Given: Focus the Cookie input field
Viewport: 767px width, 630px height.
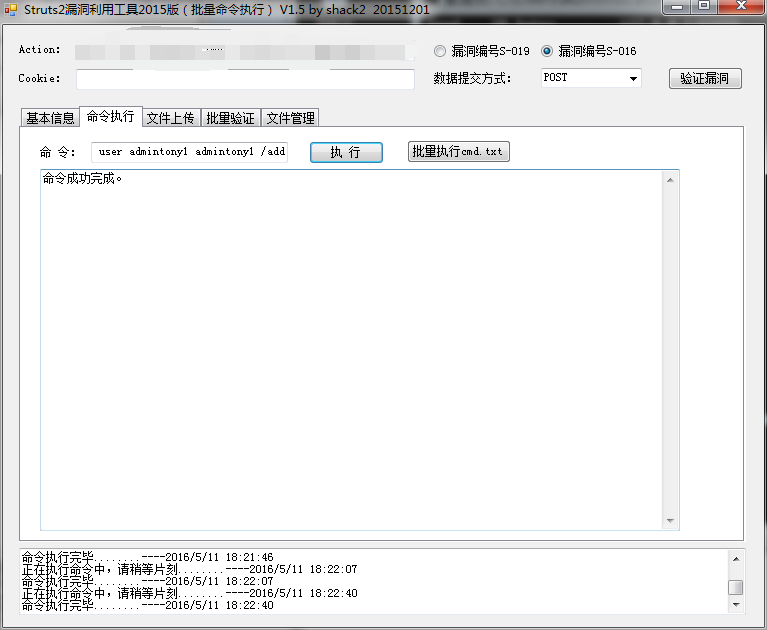Looking at the screenshot, I should [x=245, y=79].
